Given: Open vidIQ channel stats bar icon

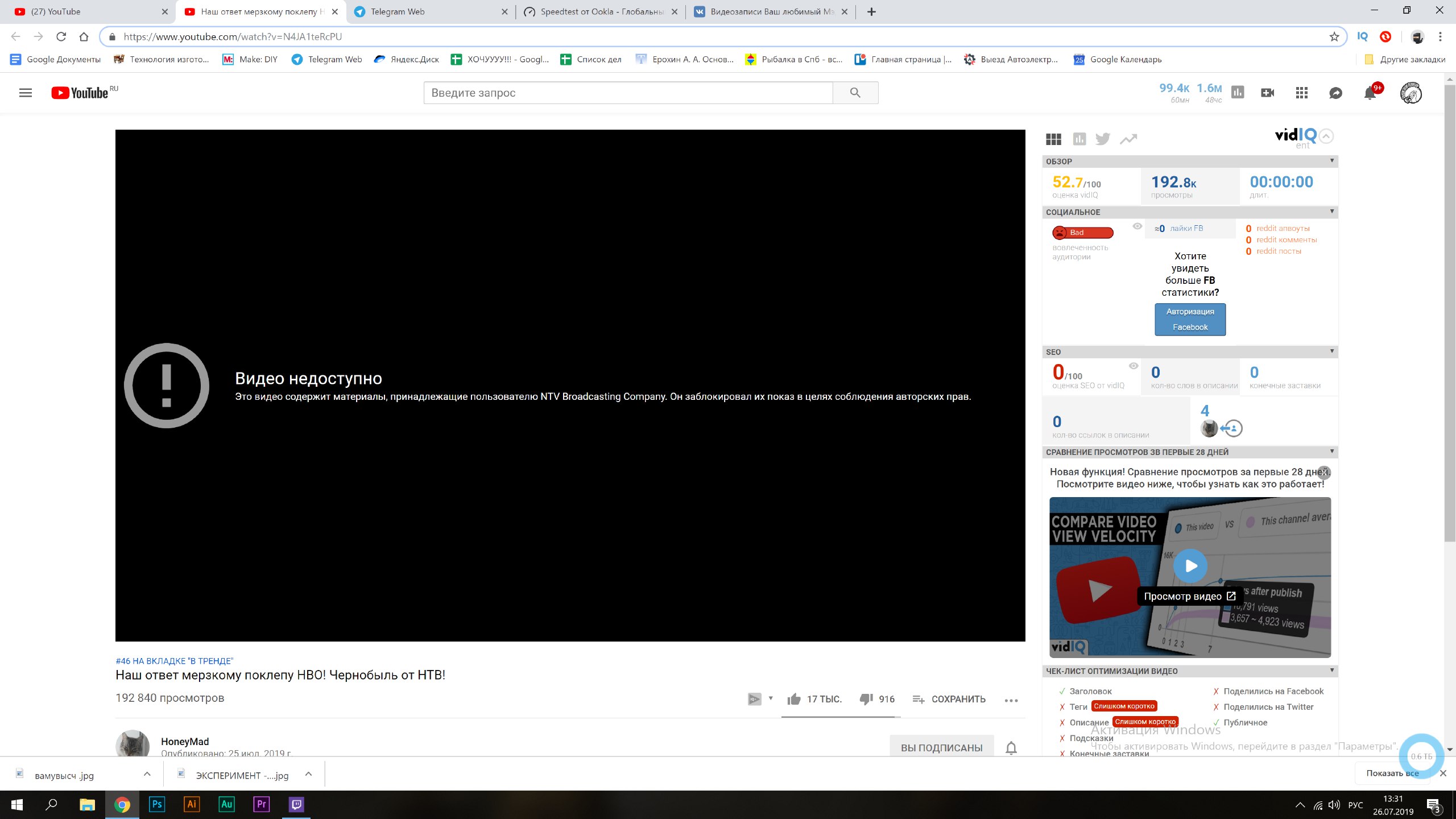Looking at the screenshot, I should 1238,92.
